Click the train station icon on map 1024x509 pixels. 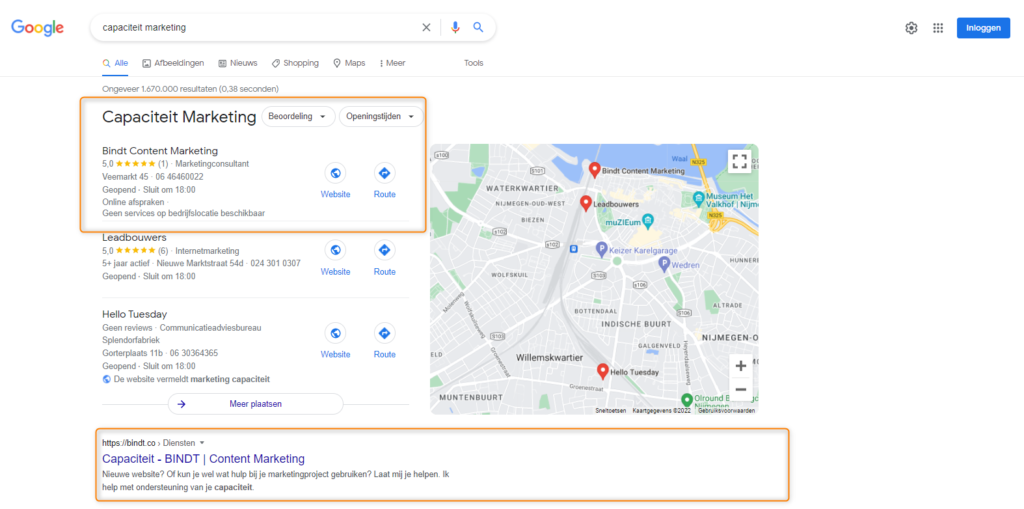[x=573, y=248]
